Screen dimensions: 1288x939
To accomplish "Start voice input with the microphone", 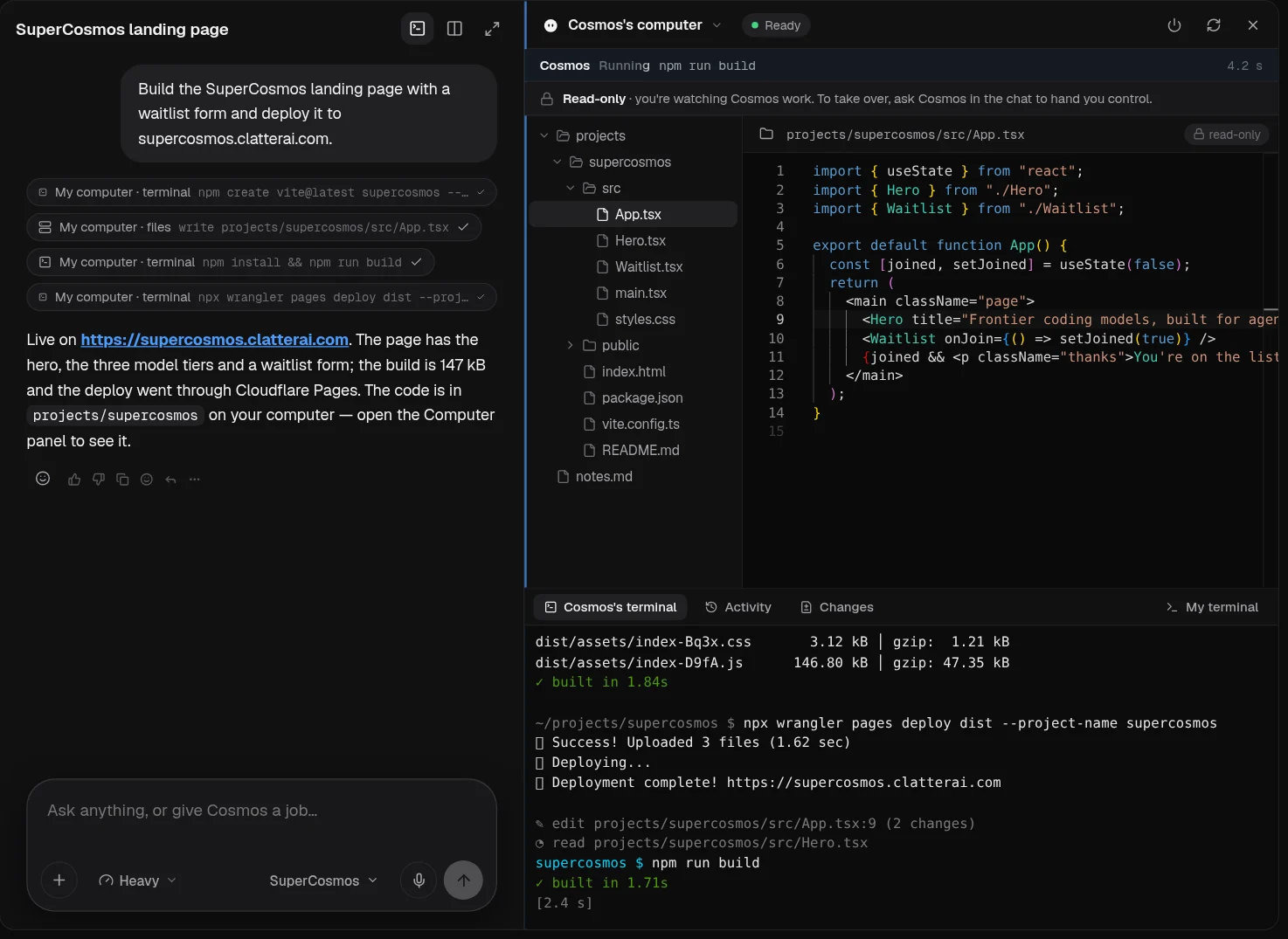I will click(419, 880).
